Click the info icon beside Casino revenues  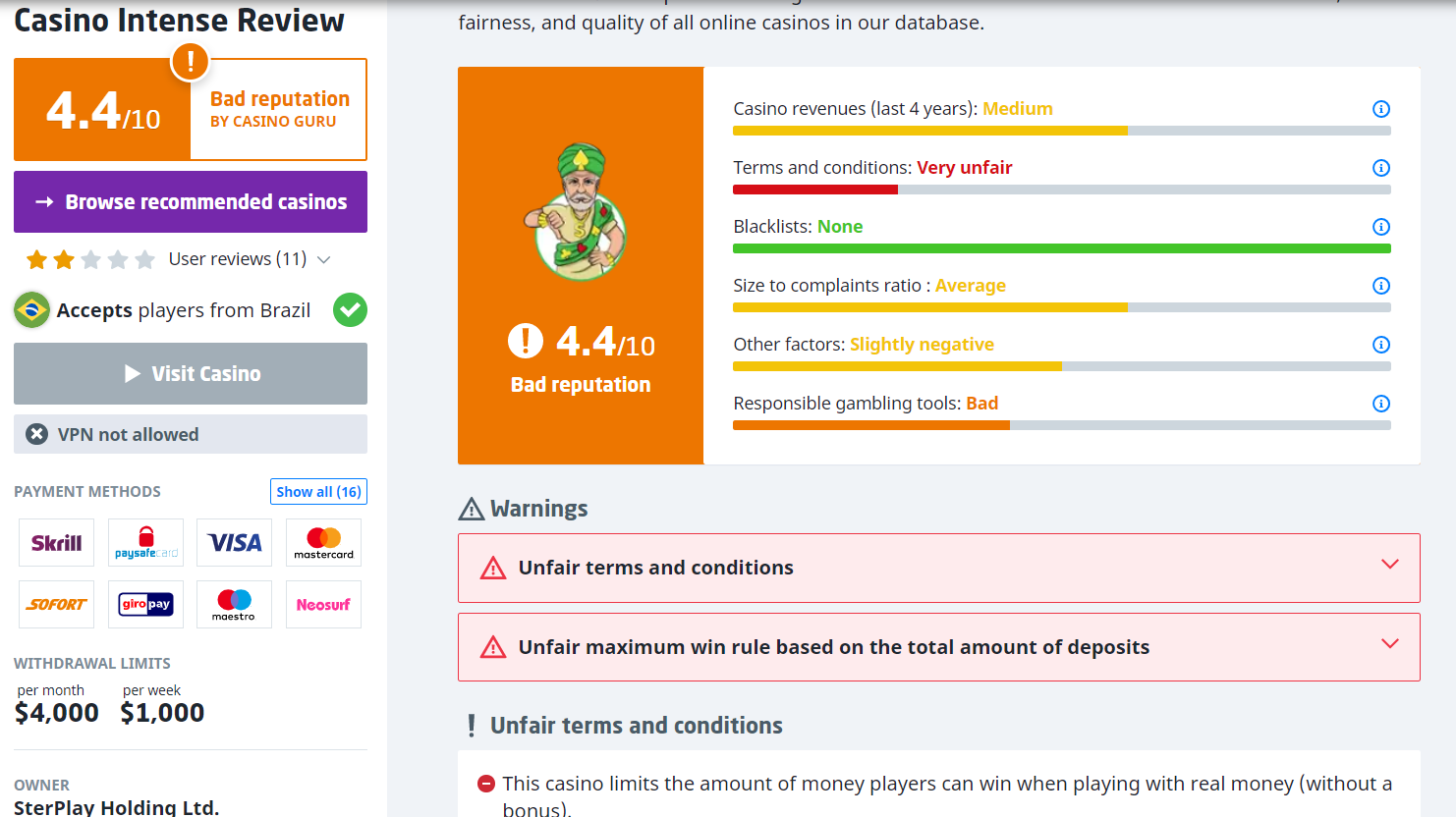tap(1380, 109)
